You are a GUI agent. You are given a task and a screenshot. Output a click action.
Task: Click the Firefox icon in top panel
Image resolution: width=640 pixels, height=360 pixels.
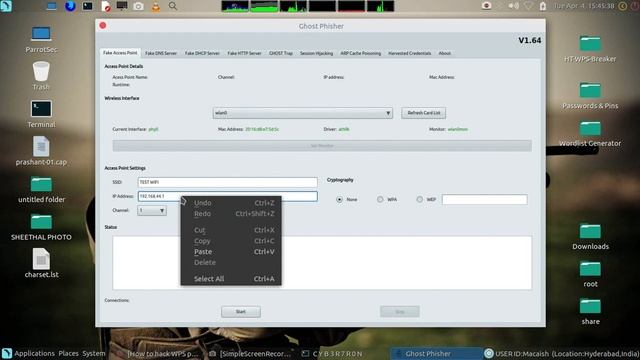[x=70, y=6]
